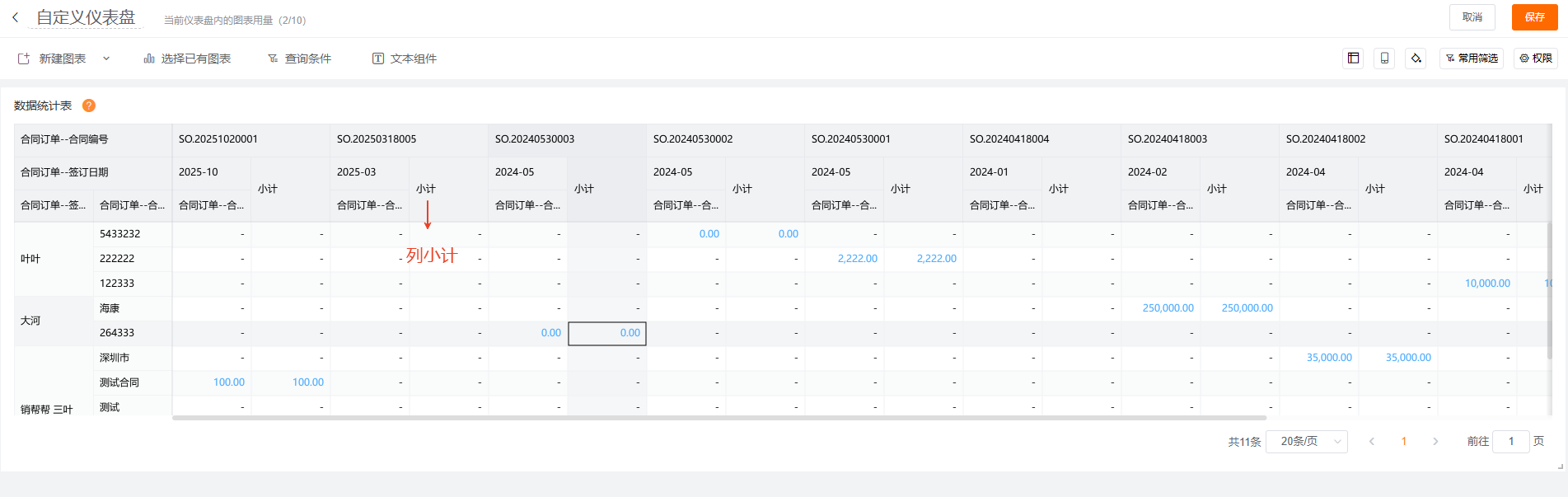Go to next page arrow in pagination
1568x497 pixels.
point(1435,442)
